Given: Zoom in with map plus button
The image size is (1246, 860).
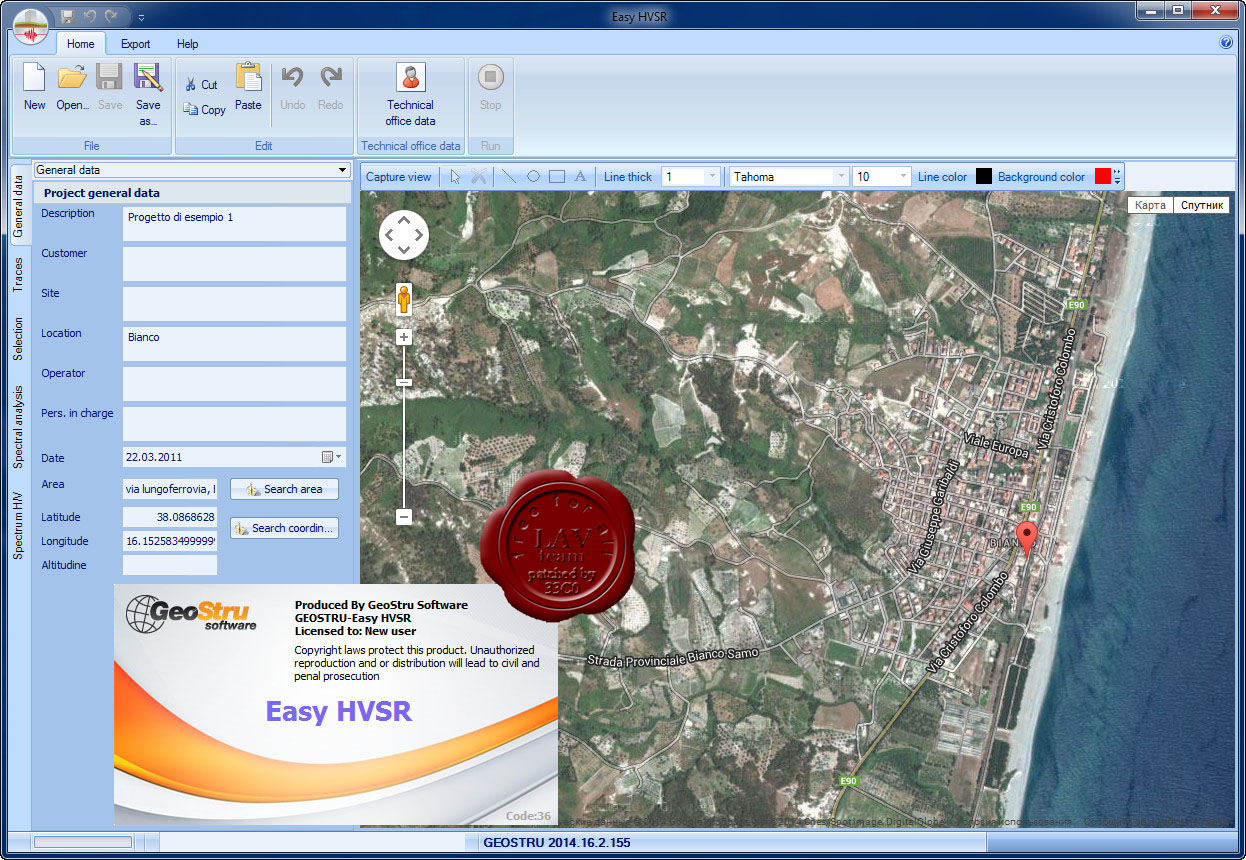Looking at the screenshot, I should [x=404, y=337].
